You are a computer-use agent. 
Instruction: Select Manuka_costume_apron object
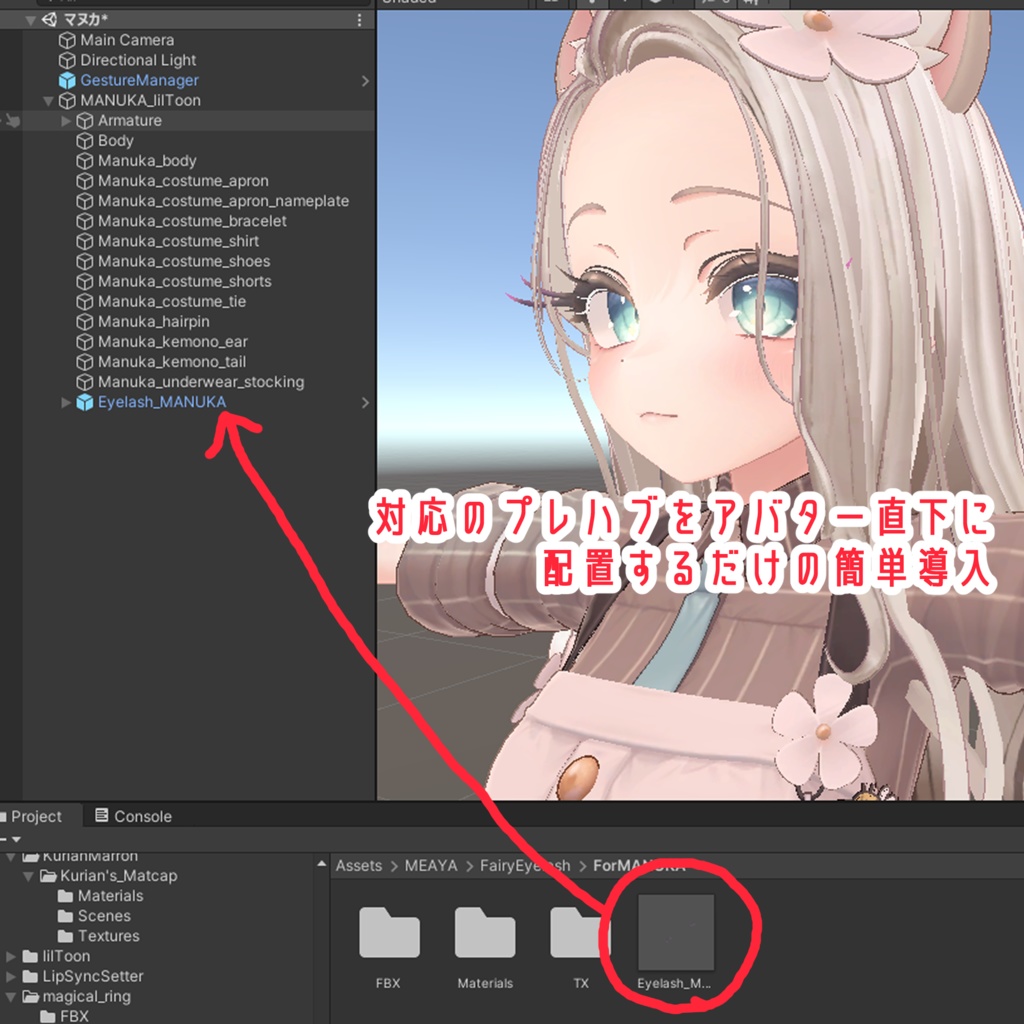183,182
